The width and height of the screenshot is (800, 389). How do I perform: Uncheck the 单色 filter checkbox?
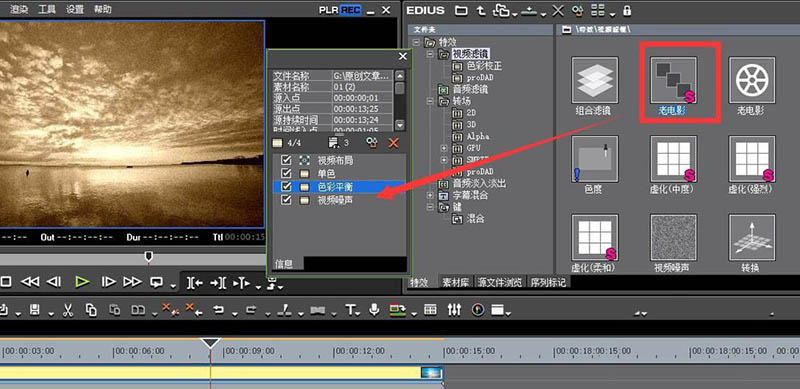[286, 174]
